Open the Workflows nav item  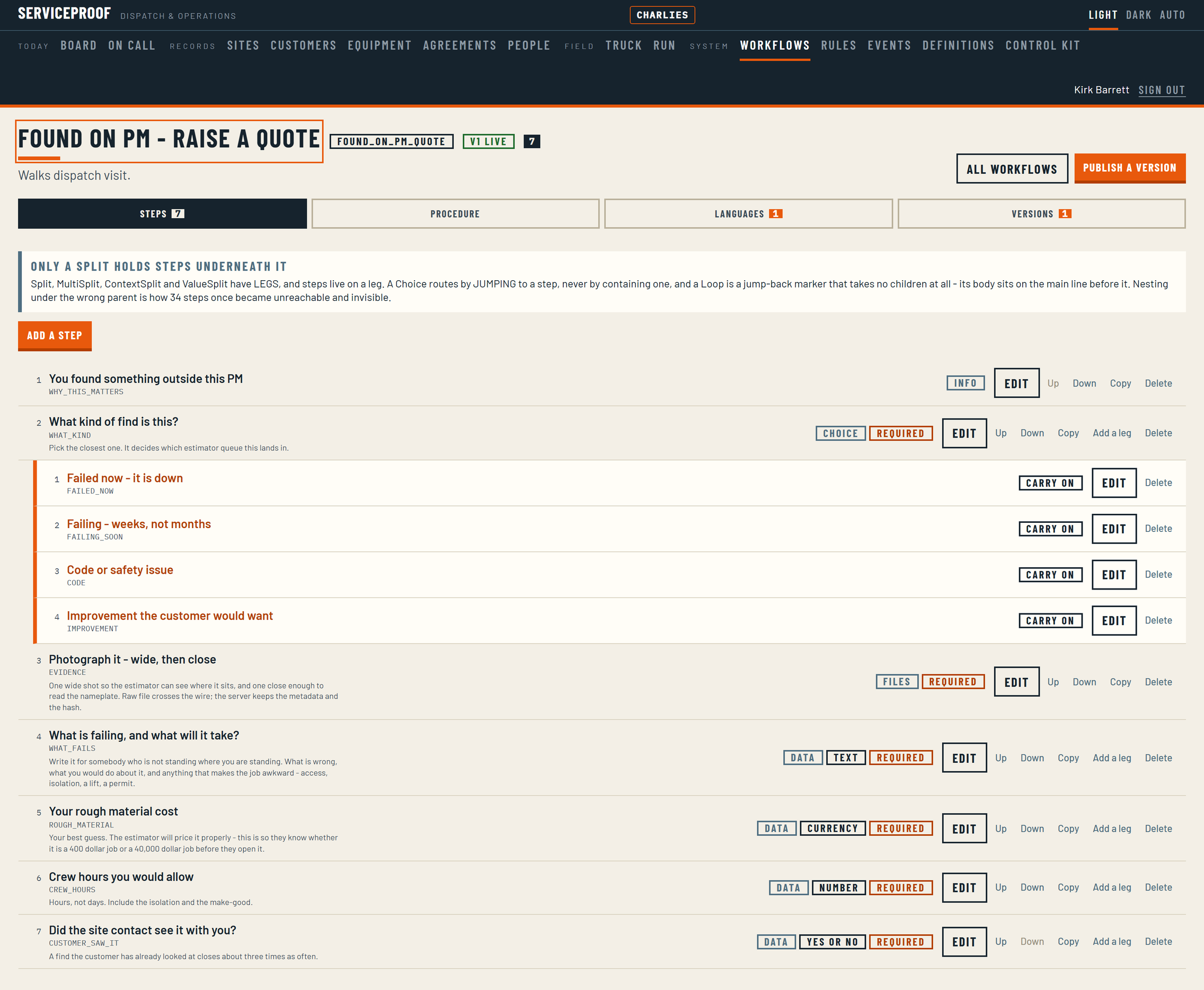[x=774, y=46]
